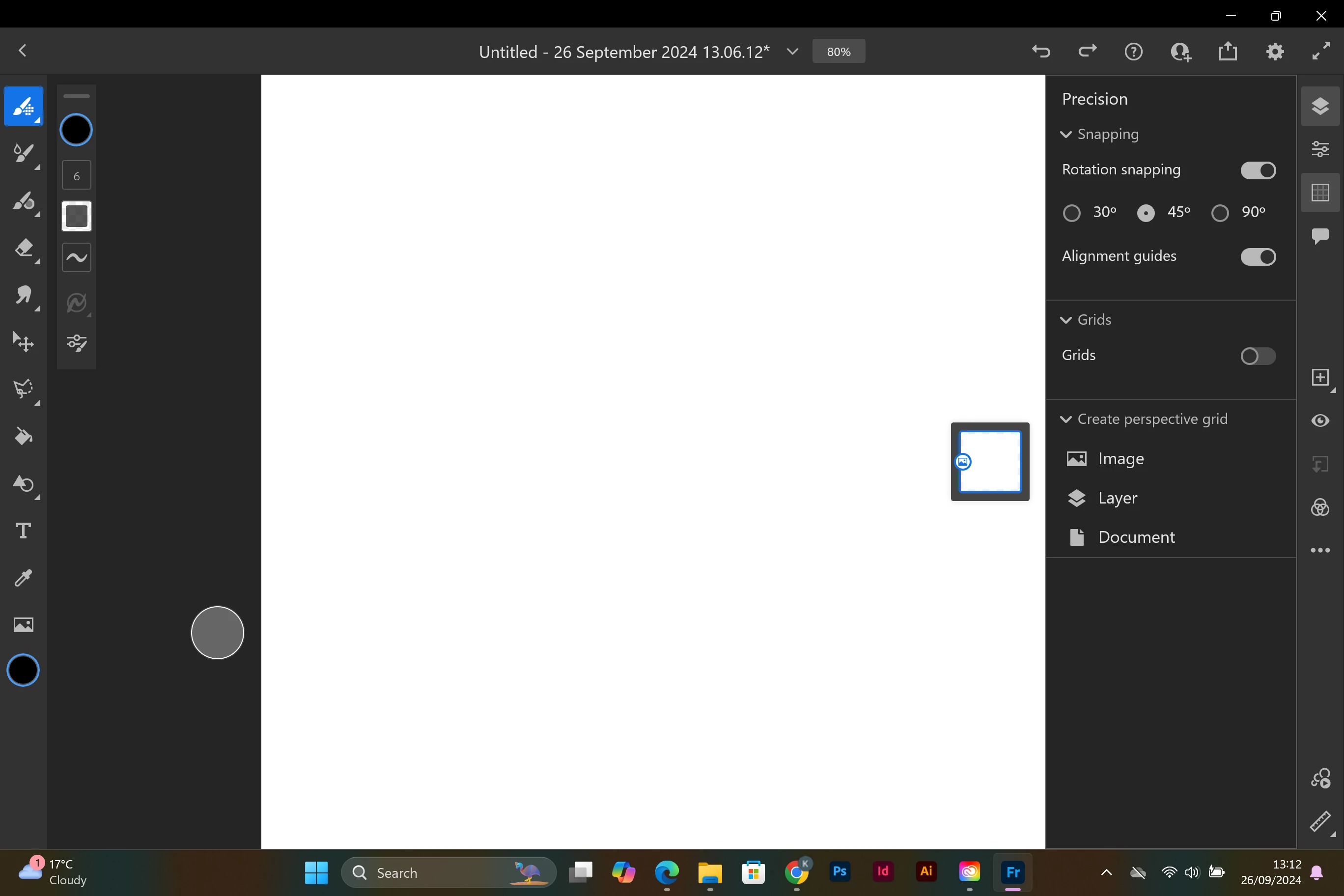Open the black brush color swatch

pyautogui.click(x=76, y=130)
